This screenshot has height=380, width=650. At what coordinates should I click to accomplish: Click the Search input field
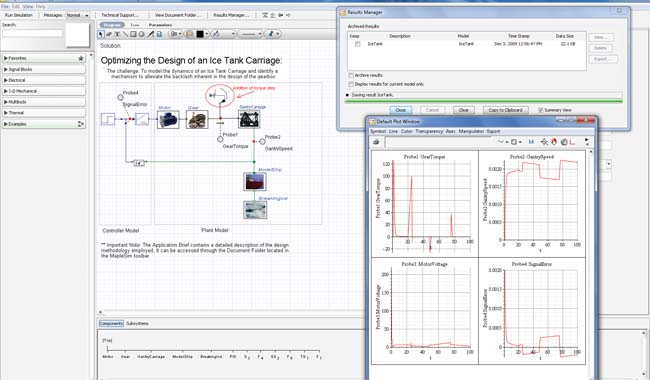tap(32, 33)
